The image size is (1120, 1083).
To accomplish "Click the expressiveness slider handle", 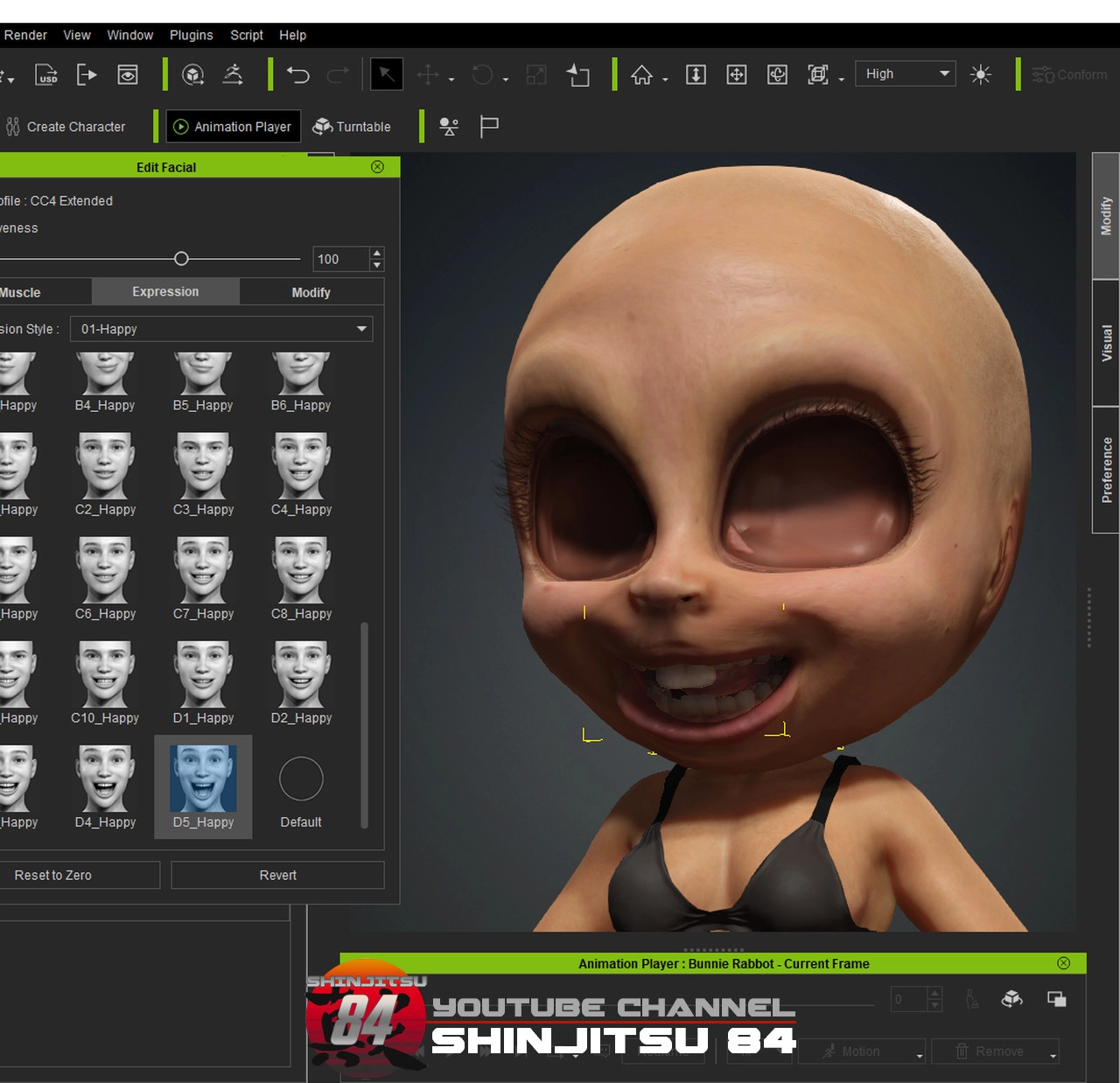I will (x=181, y=259).
